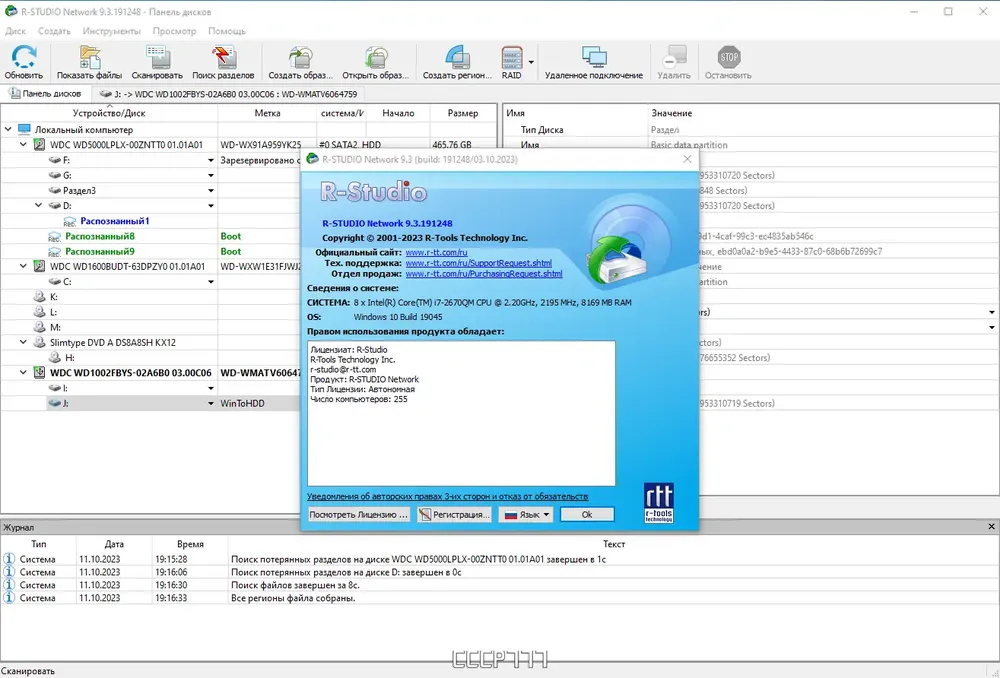The height and width of the screenshot is (678, 1000).
Task: Open the www.r-tt.com/ru official site link
Action: [436, 253]
